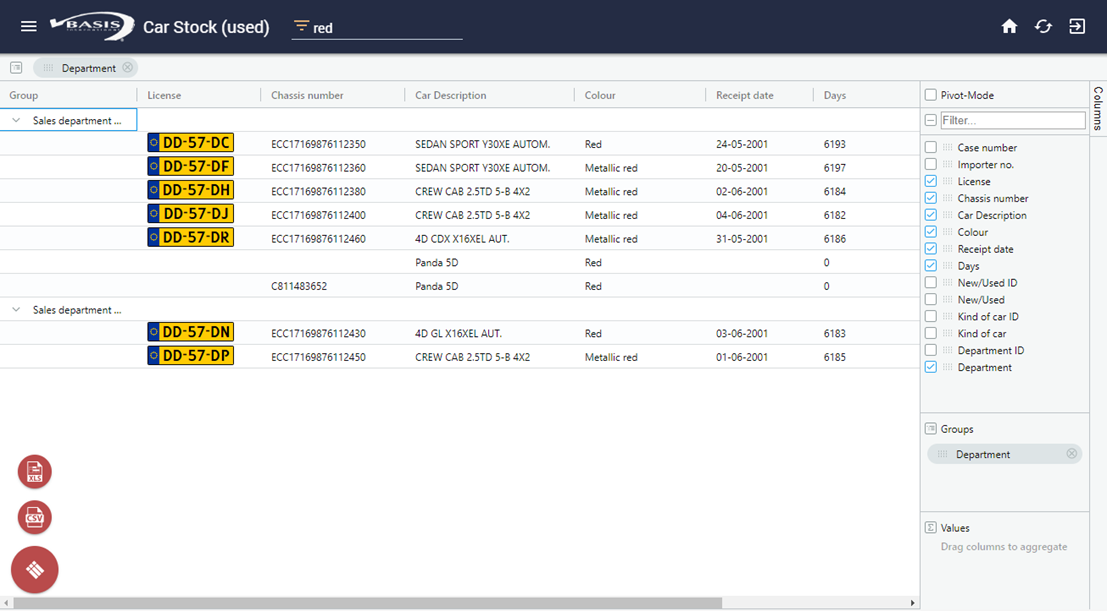1107x611 pixels.
Task: Click 'Drag columns to aggregate' placeholder
Action: pyautogui.click(x=1003, y=547)
